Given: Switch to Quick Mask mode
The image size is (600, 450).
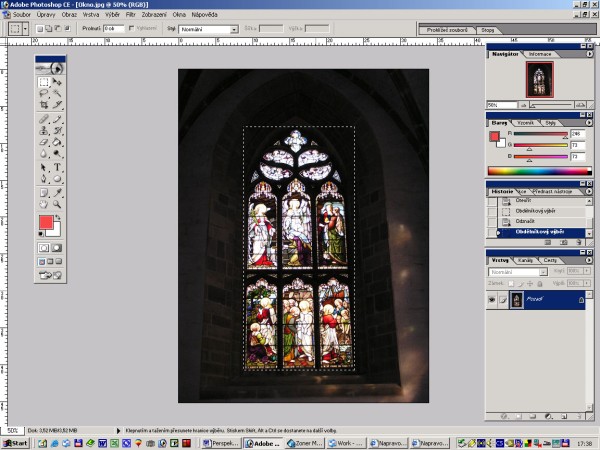Looking at the screenshot, I should 57,247.
